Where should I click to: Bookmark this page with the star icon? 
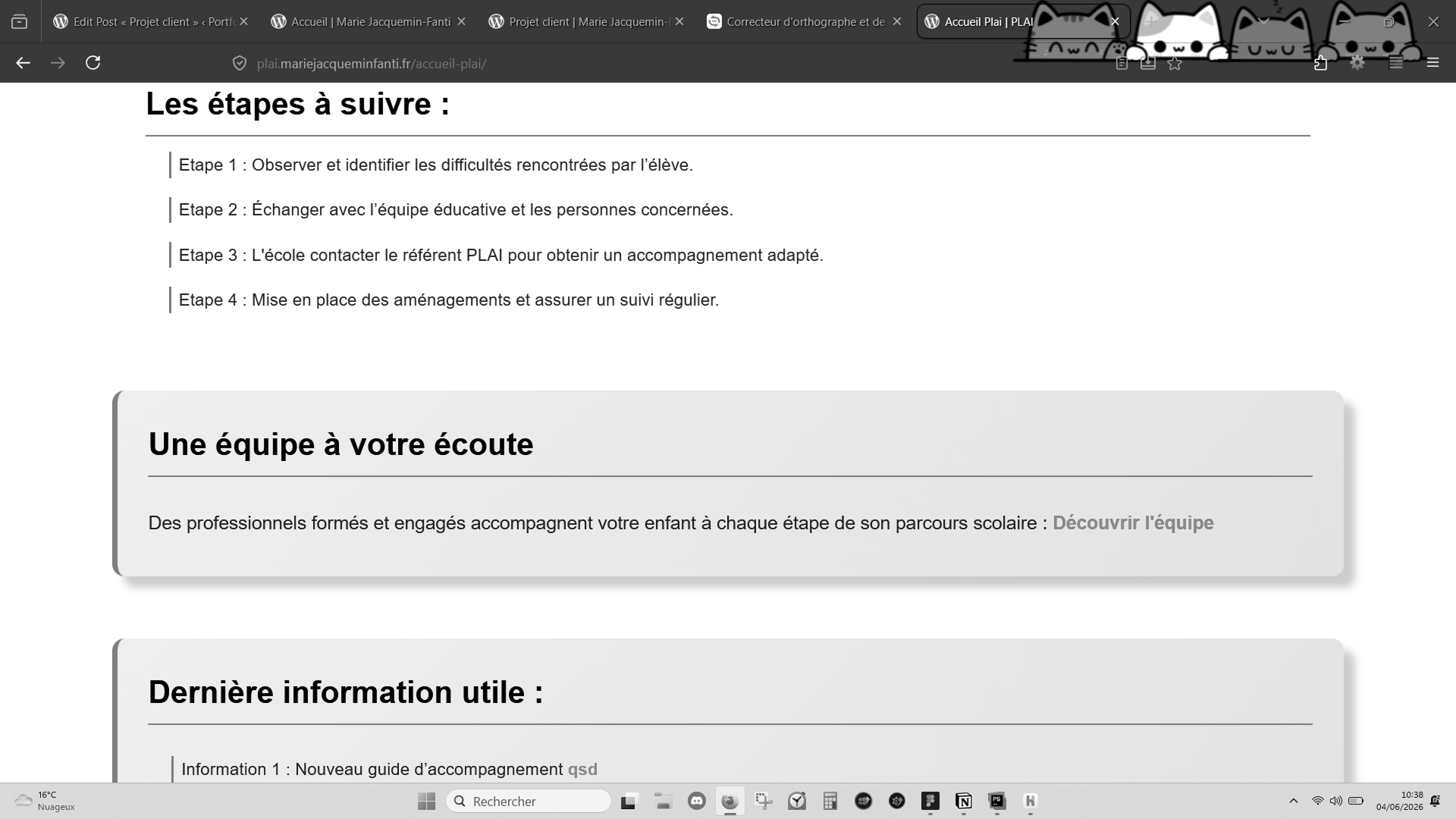tap(1175, 64)
